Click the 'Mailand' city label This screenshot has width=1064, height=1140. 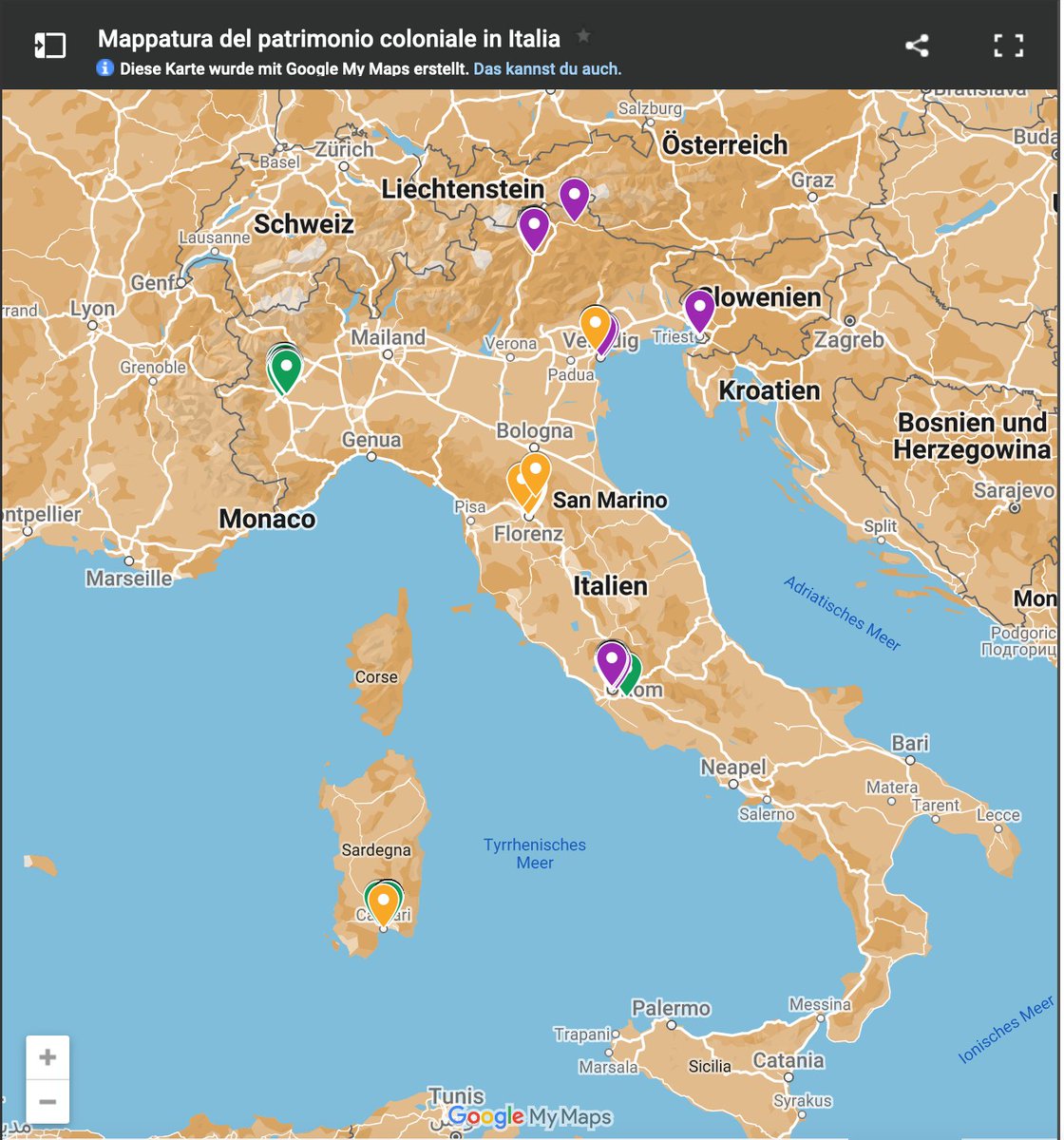click(x=388, y=337)
